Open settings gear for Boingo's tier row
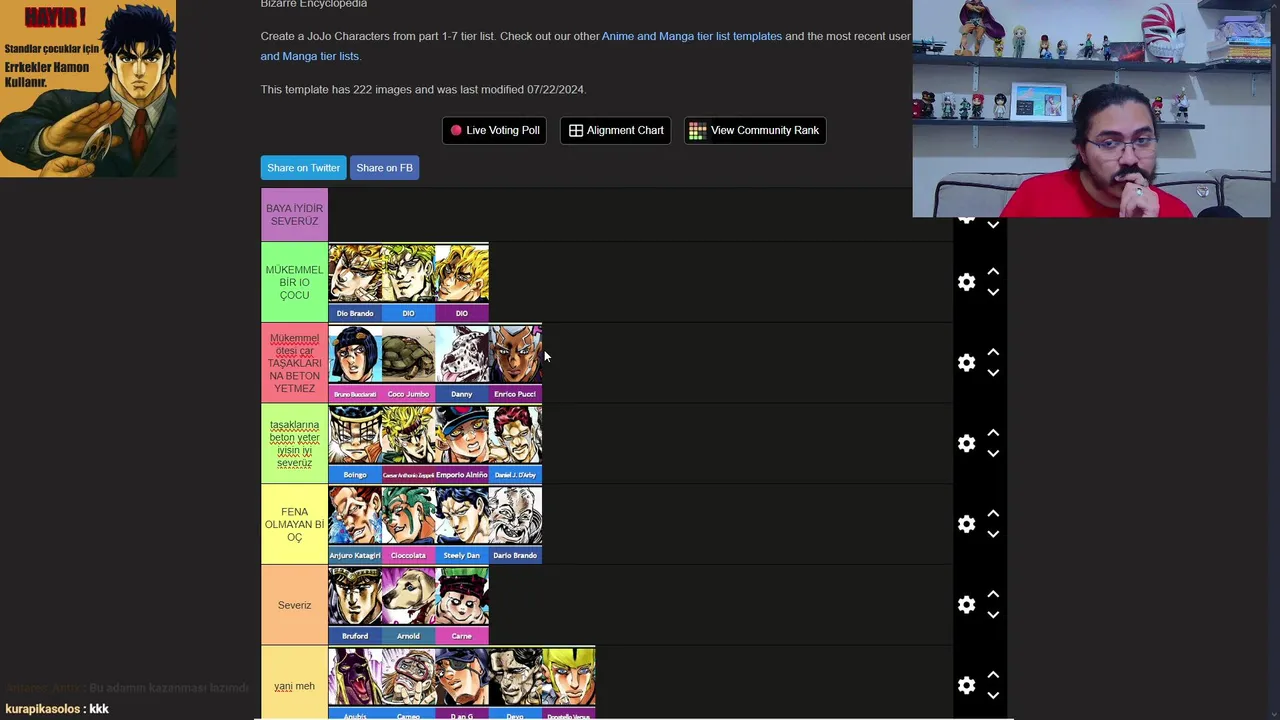 966,443
